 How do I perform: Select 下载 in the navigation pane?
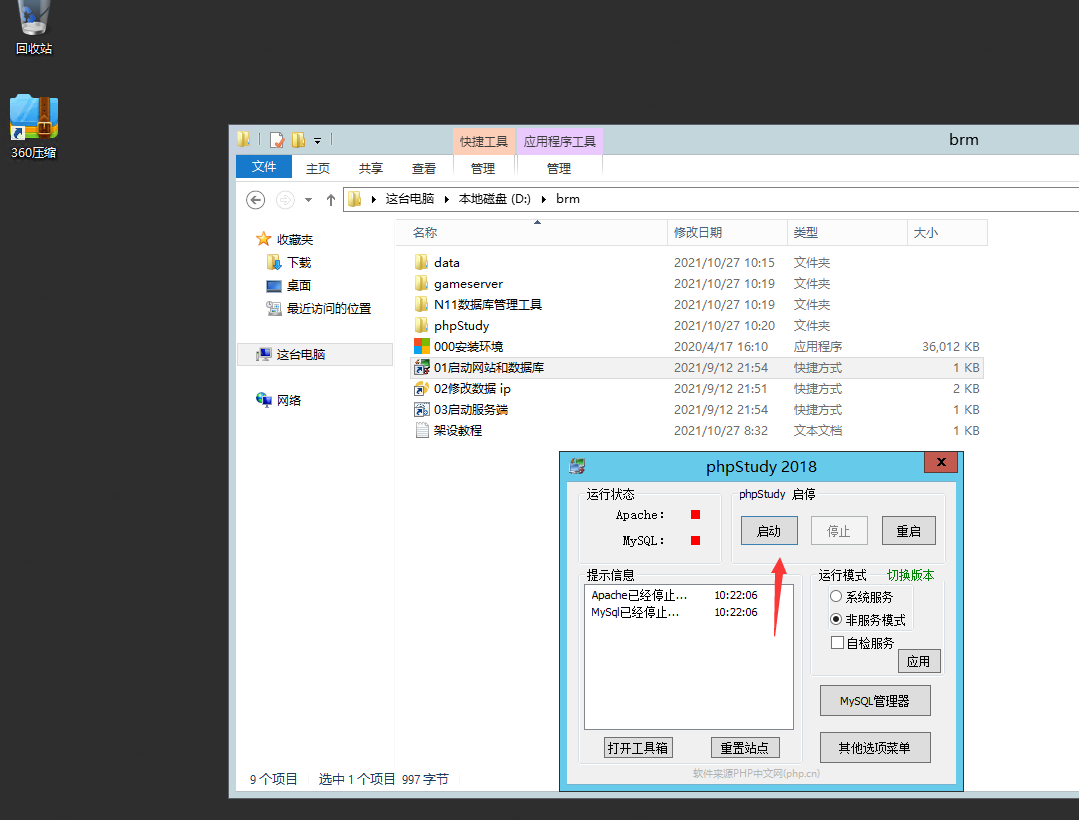(299, 262)
